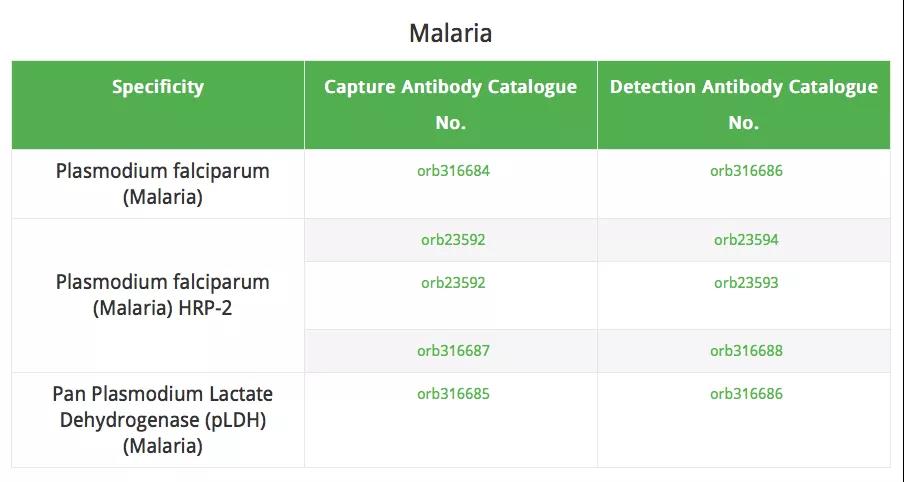The image size is (904, 482).
Task: Open the orb23593 detection antibody link
Action: pos(746,283)
